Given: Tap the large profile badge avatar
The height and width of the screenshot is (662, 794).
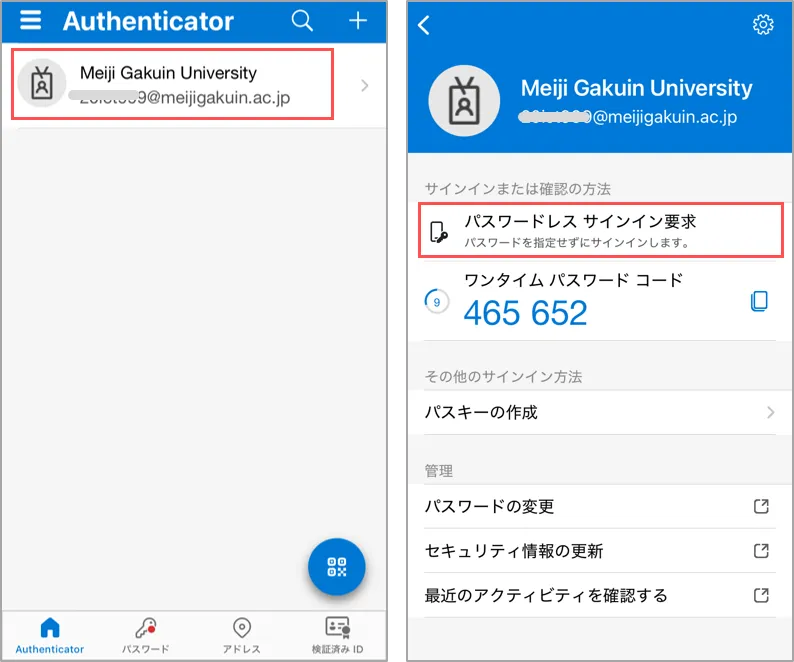Looking at the screenshot, I should [464, 100].
